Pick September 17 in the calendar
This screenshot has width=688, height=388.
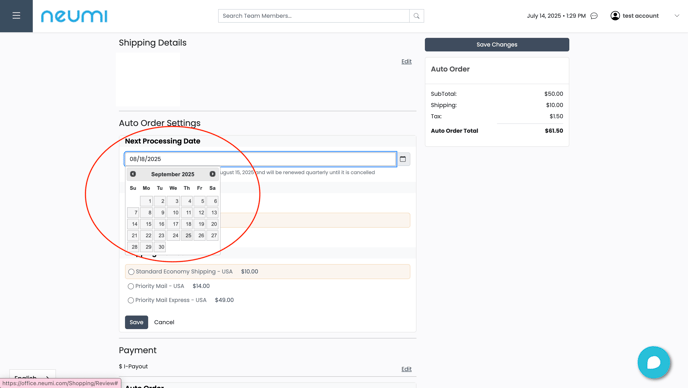click(173, 224)
